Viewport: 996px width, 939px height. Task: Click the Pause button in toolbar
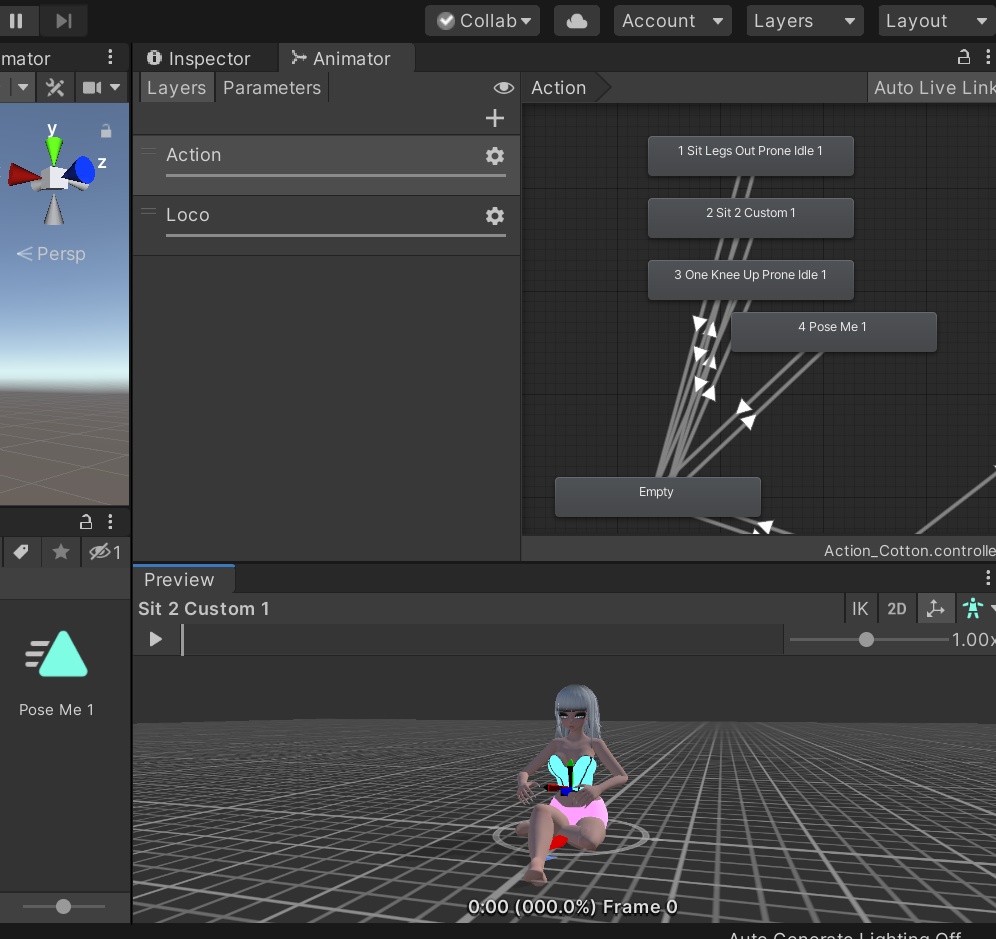16,21
